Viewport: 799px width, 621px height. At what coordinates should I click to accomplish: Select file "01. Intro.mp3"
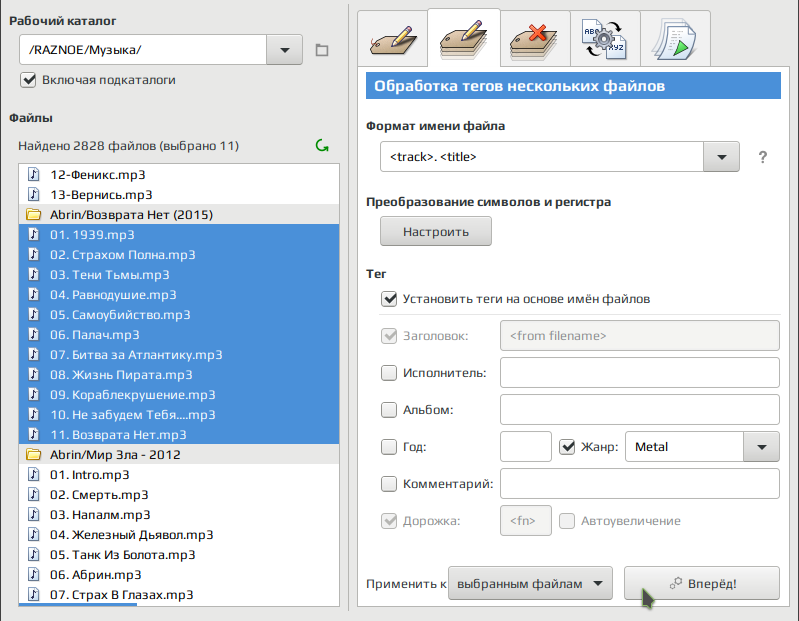click(179, 474)
